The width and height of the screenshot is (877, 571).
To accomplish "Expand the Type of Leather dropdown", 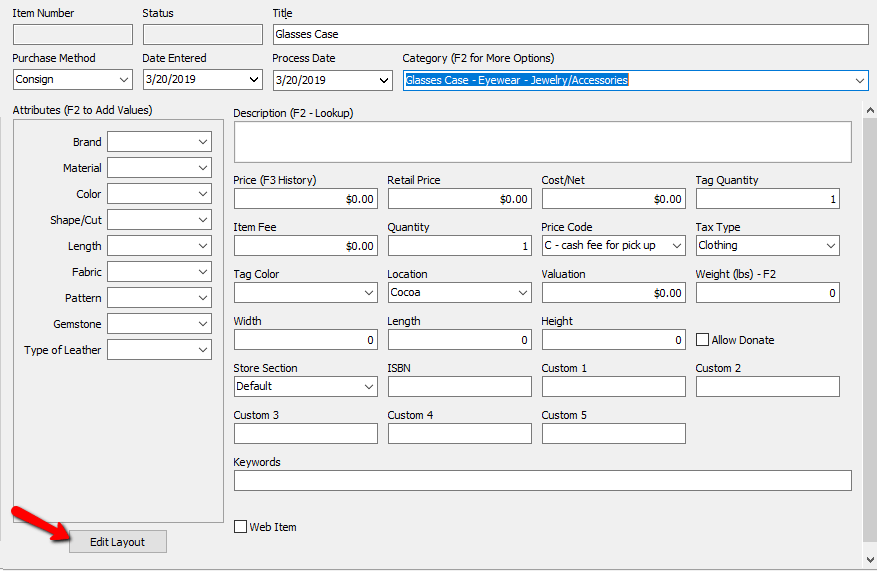I will point(159,350).
